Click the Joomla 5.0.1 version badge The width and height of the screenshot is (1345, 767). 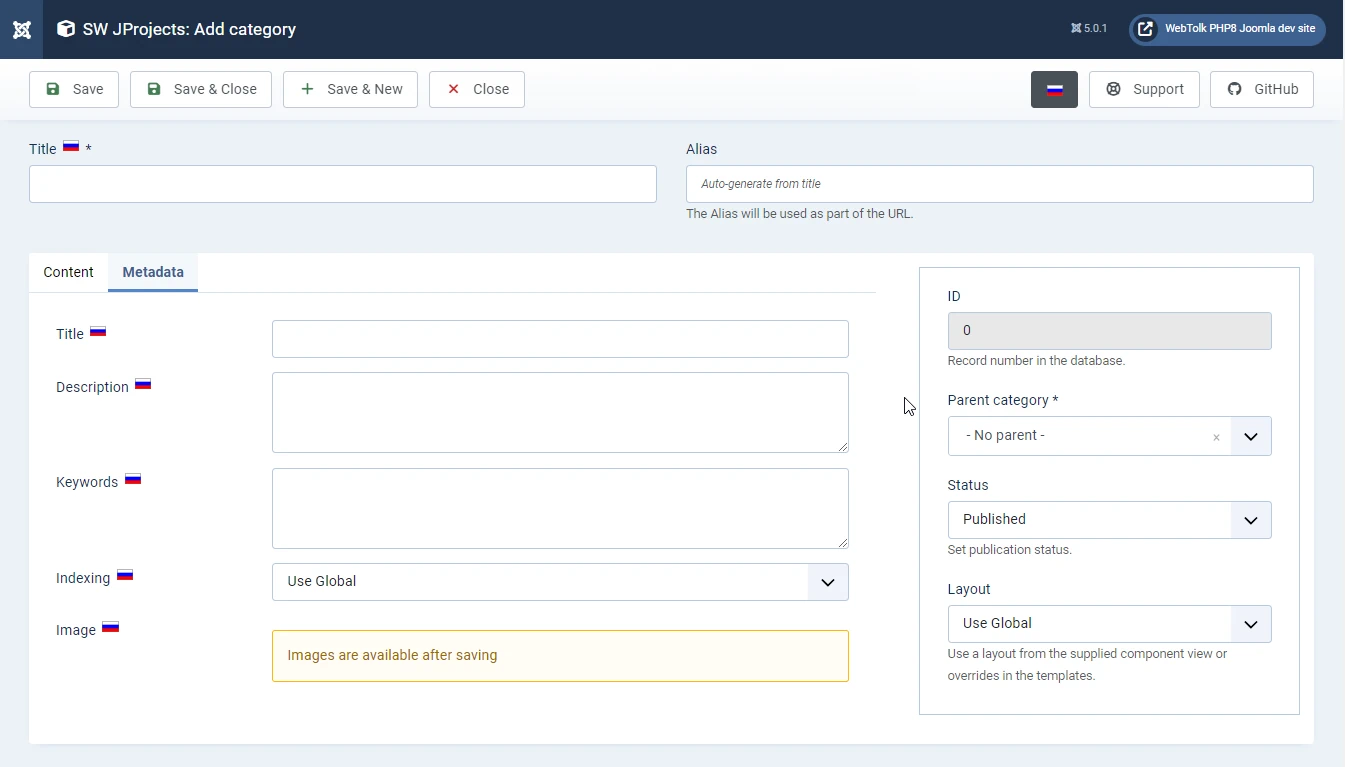tap(1089, 29)
